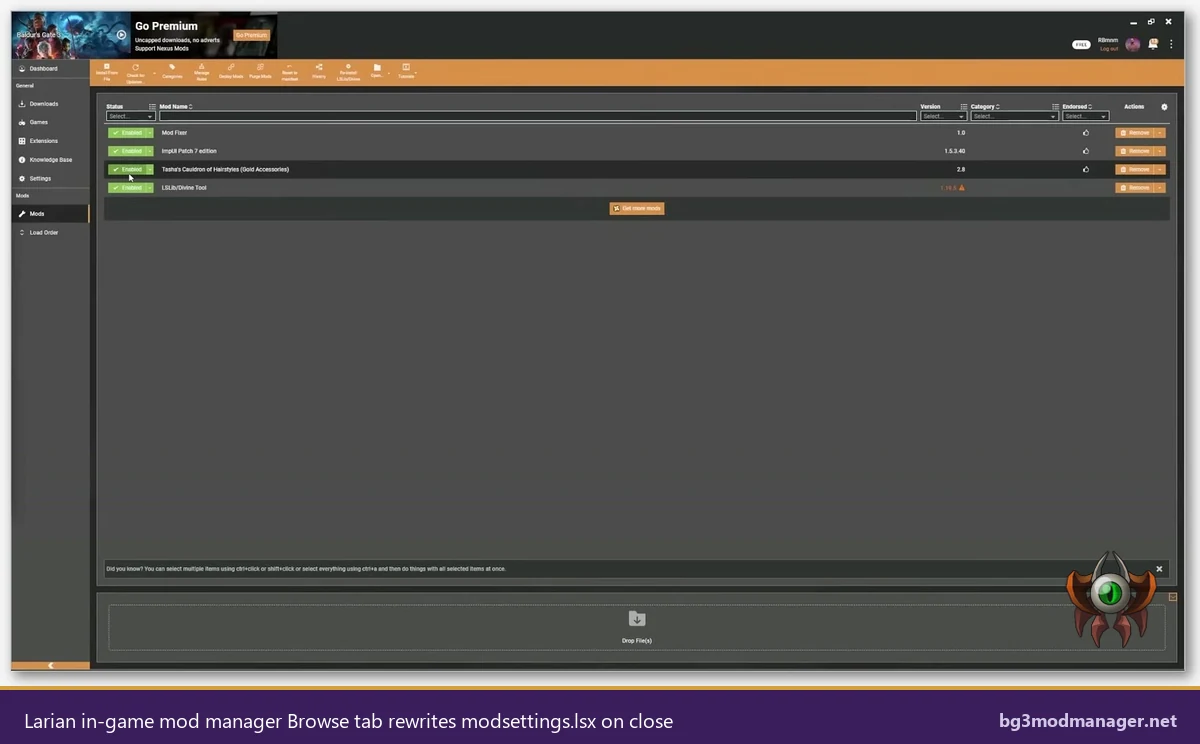Screen dimensions: 1200x744
Task: Click the Drop File(s) drop zone
Action: pyautogui.click(x=637, y=627)
